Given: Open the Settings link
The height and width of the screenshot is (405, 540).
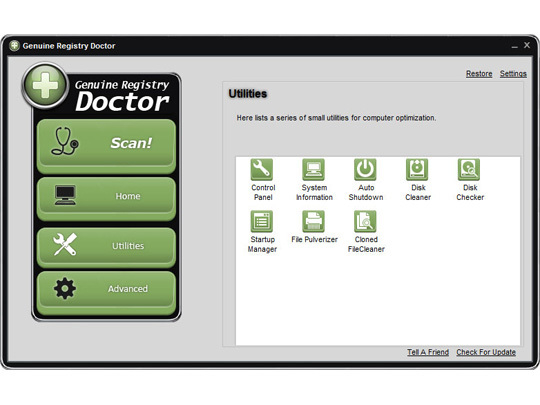Looking at the screenshot, I should [513, 74].
